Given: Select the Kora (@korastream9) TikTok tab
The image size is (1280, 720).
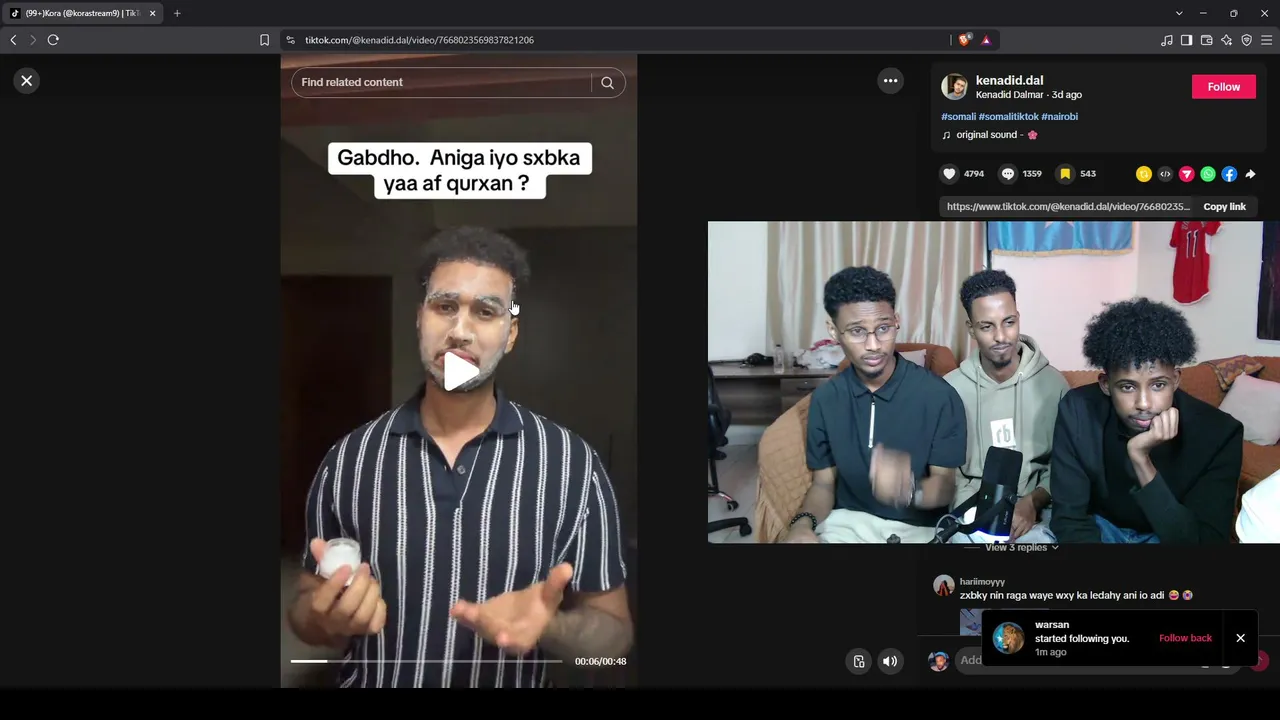Looking at the screenshot, I should coord(82,13).
